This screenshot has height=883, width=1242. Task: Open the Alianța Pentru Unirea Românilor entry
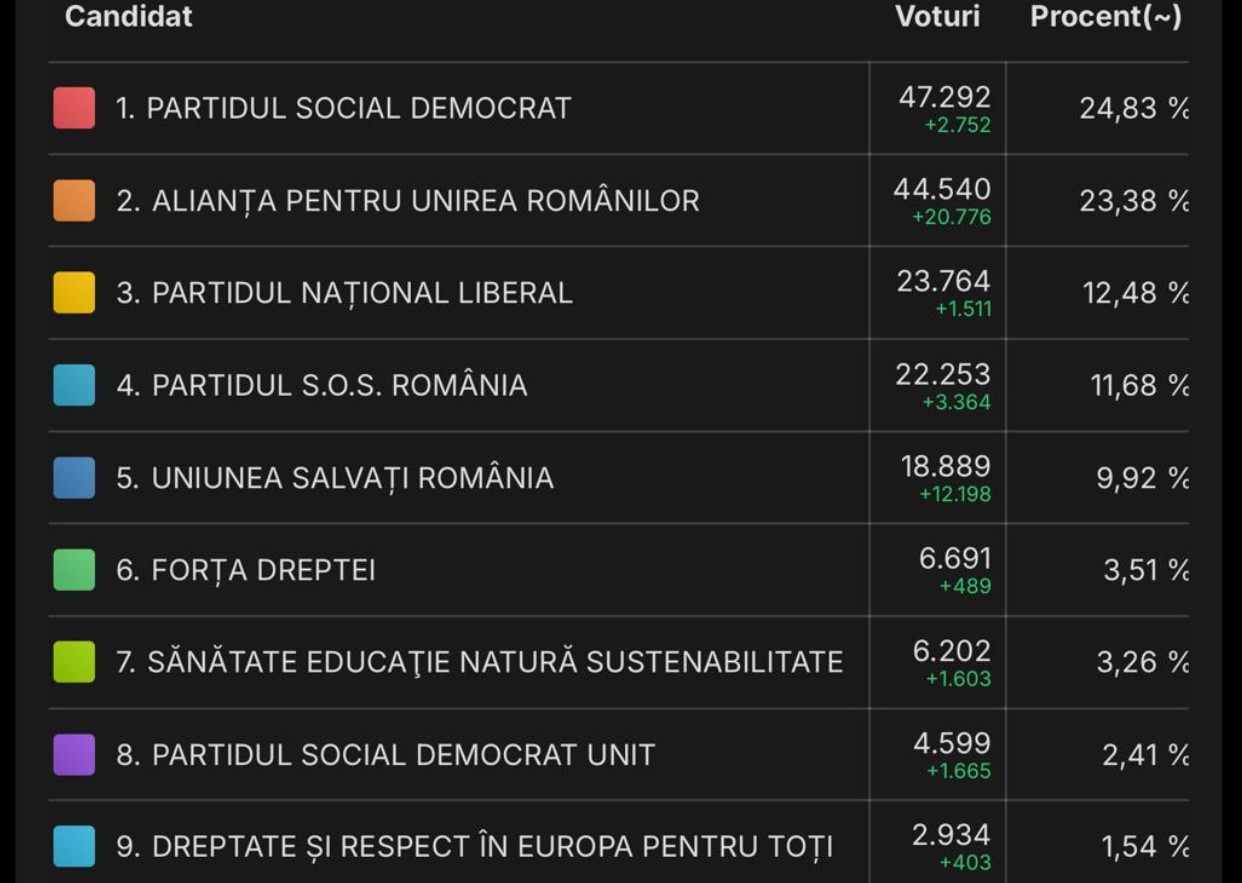point(408,201)
